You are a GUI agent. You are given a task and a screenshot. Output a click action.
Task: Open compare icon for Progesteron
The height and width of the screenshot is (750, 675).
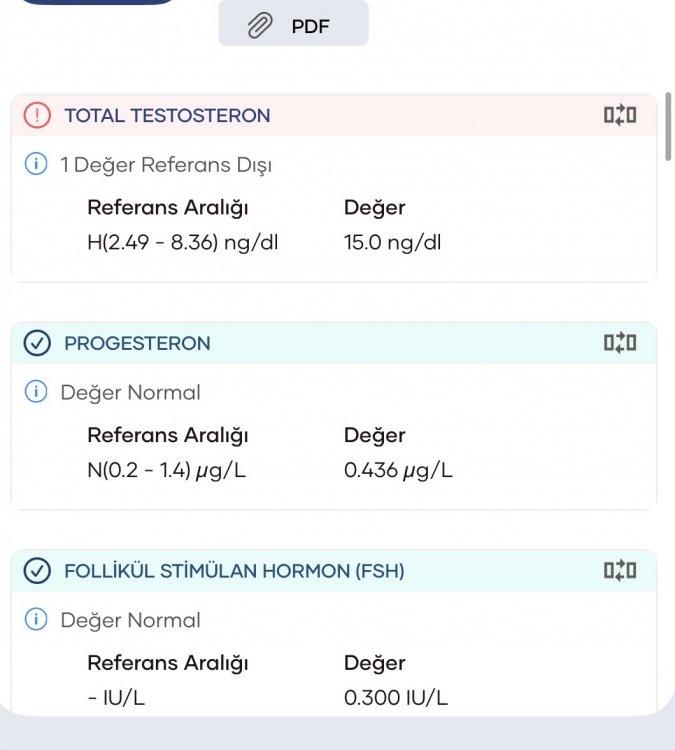pyautogui.click(x=620, y=343)
